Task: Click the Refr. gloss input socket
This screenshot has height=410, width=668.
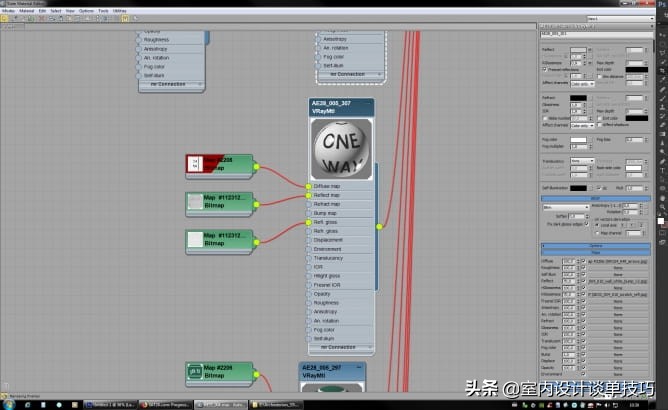Action: [x=308, y=231]
